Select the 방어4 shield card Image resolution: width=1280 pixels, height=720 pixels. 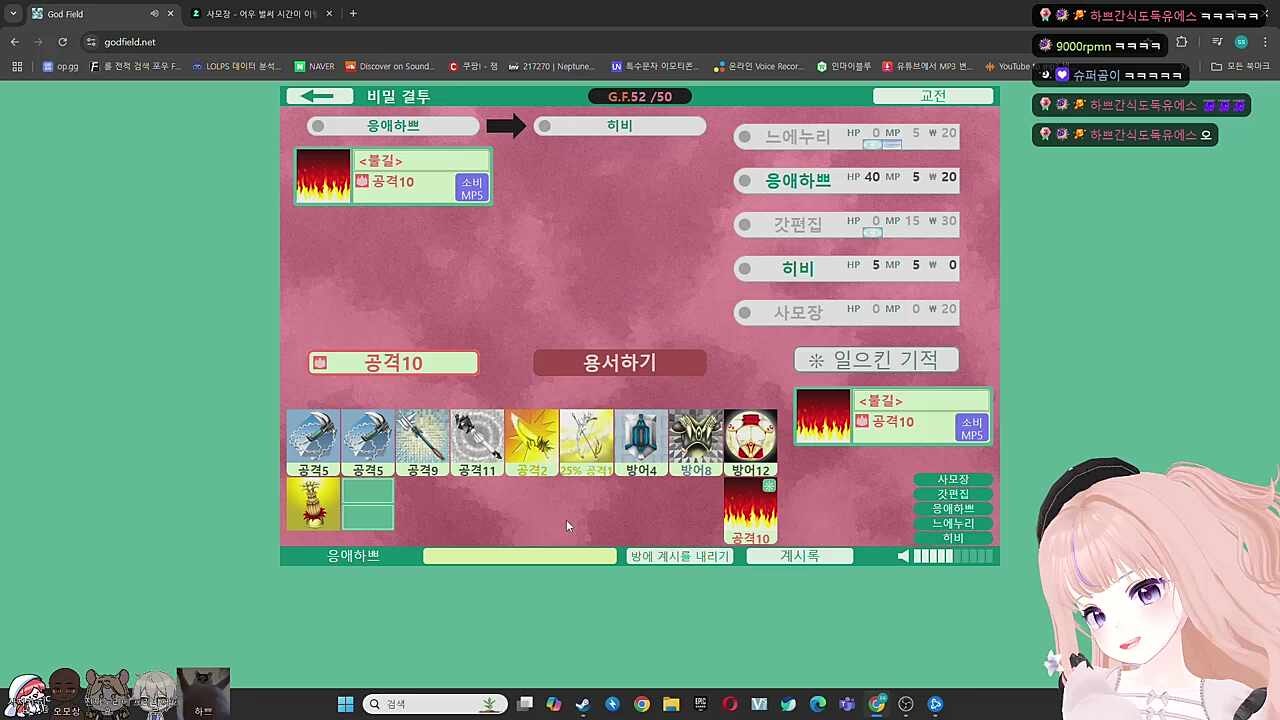pos(641,443)
